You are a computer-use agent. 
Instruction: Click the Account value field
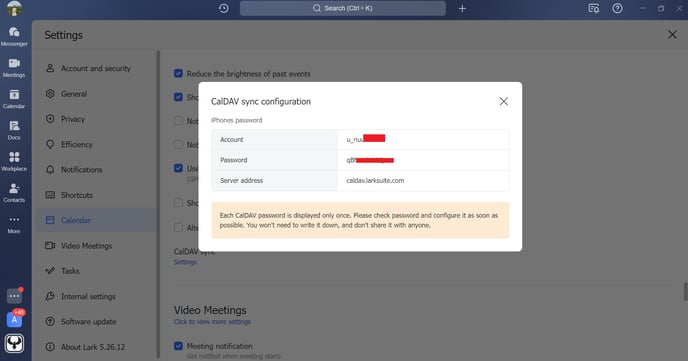pos(423,139)
